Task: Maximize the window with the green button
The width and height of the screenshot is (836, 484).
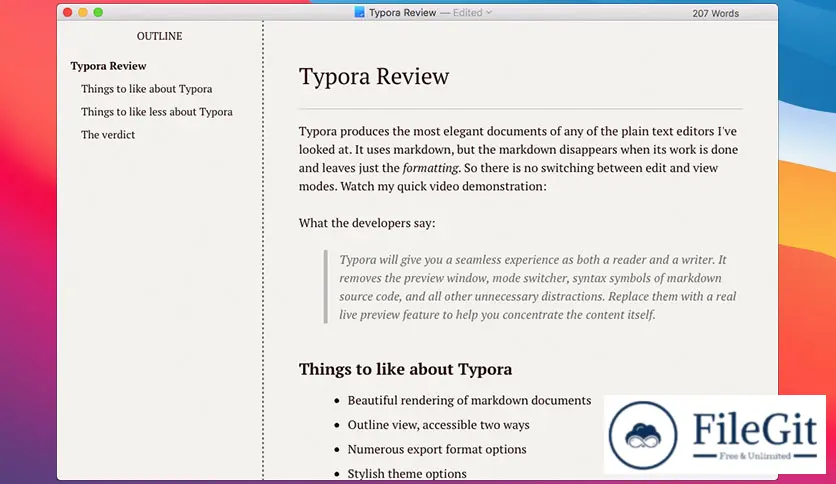Action: coord(98,12)
